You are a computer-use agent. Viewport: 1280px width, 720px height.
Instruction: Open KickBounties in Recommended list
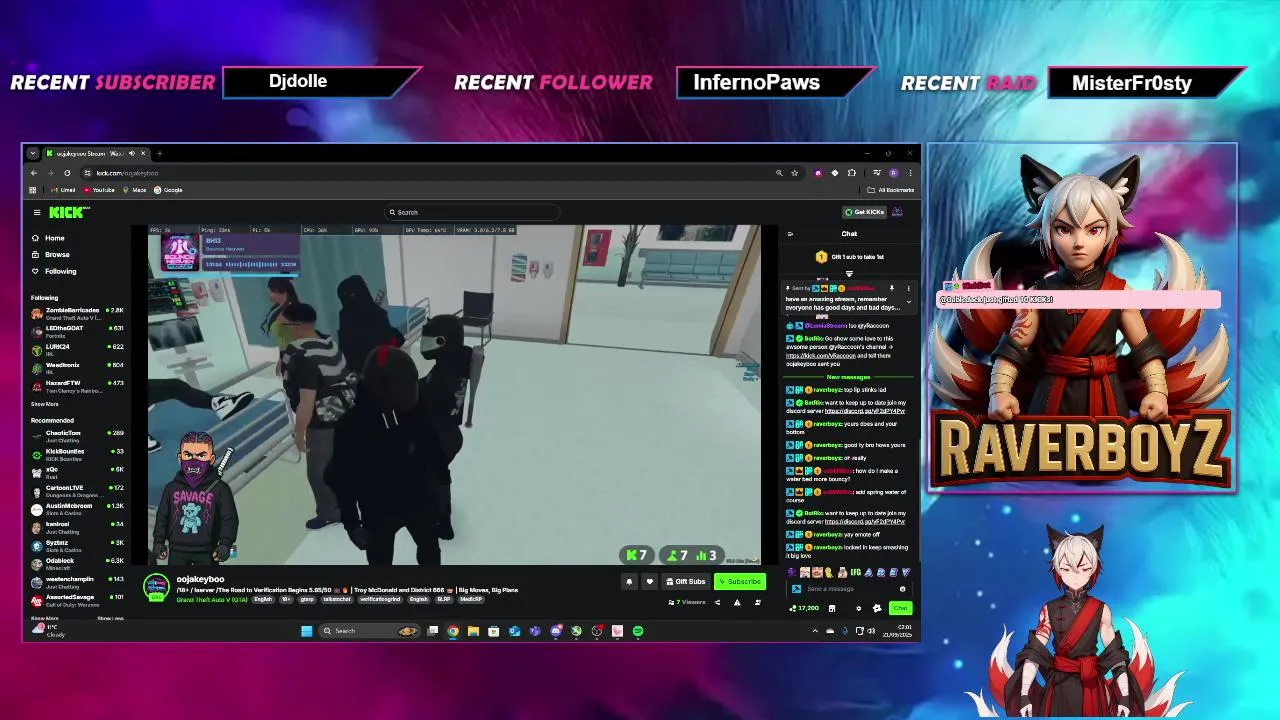tap(78, 454)
